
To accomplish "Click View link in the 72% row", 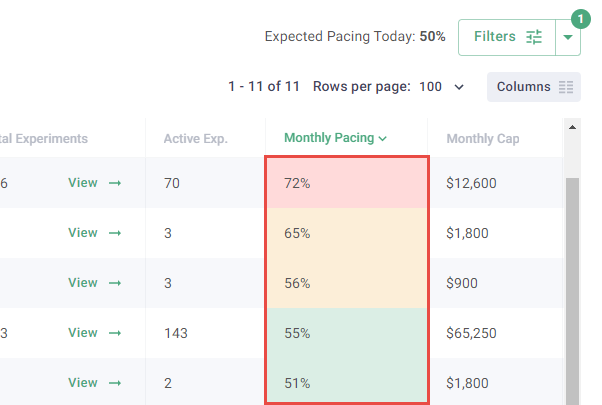I will click(x=83, y=183).
